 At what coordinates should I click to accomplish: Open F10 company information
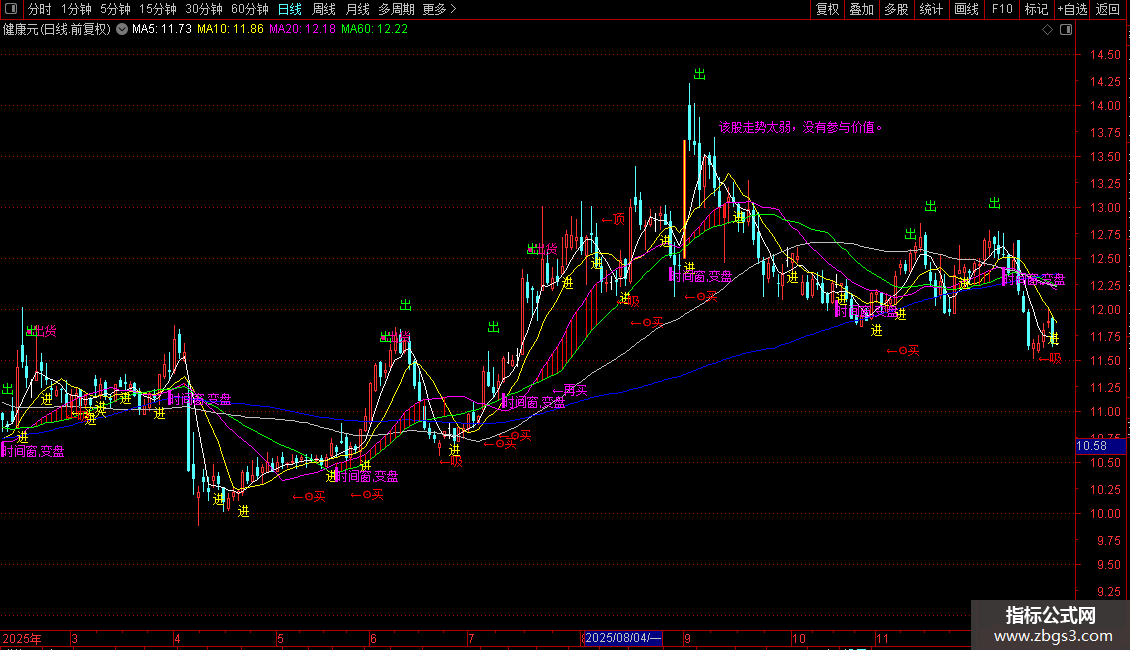click(1002, 9)
